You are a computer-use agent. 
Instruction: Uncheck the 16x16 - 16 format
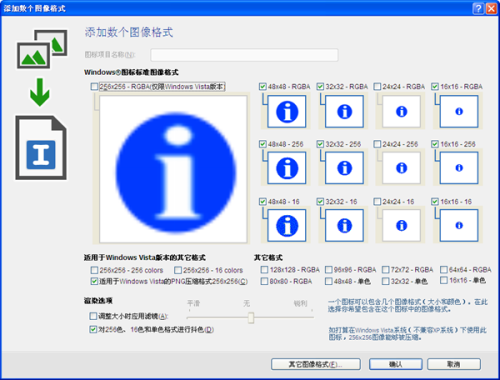435,202
